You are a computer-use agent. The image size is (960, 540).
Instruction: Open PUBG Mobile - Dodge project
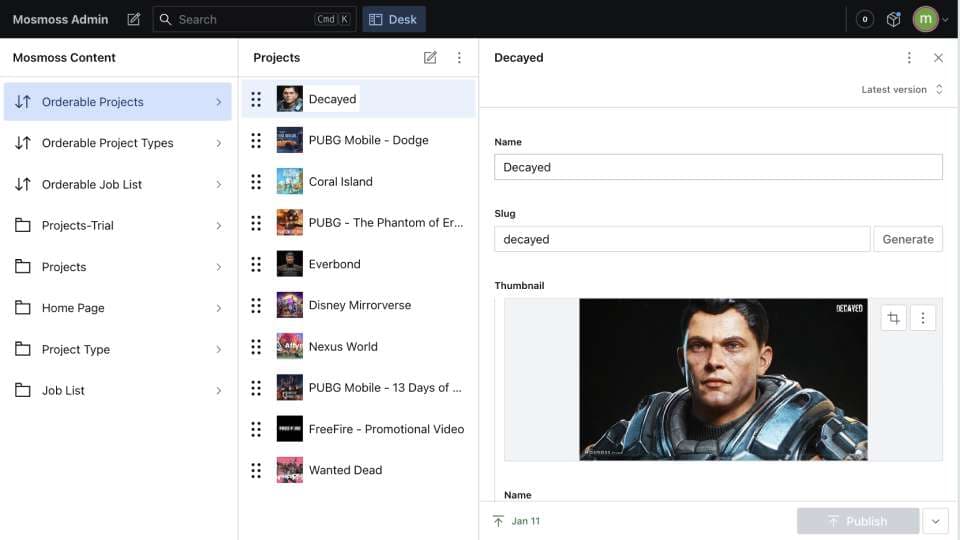click(x=358, y=140)
